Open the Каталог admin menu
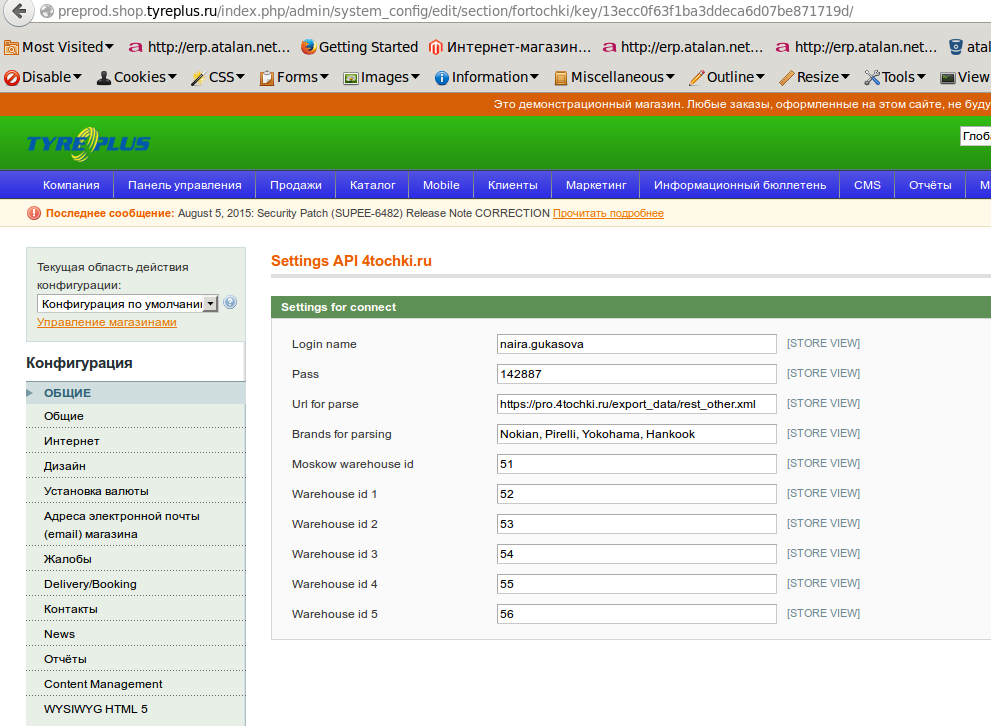Viewport: 991px width, 726px height. tap(372, 185)
